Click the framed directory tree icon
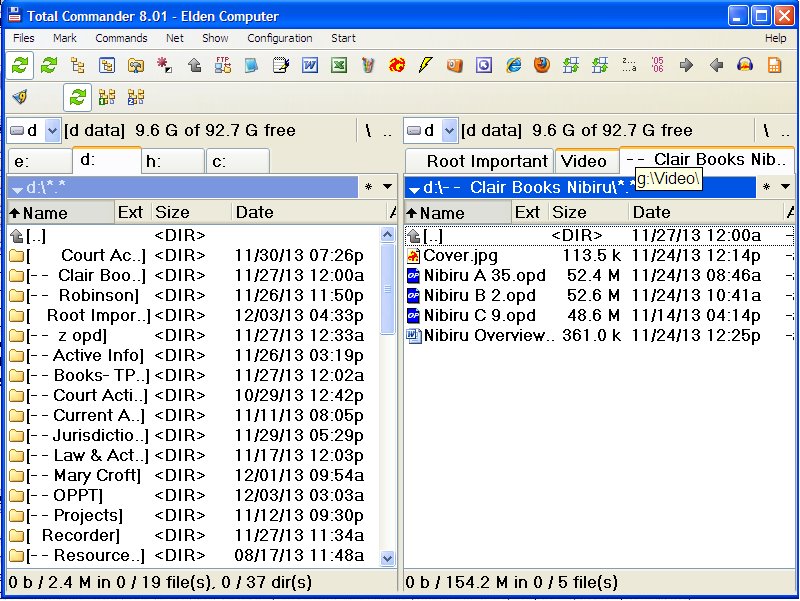The height and width of the screenshot is (601, 800). click(x=107, y=65)
